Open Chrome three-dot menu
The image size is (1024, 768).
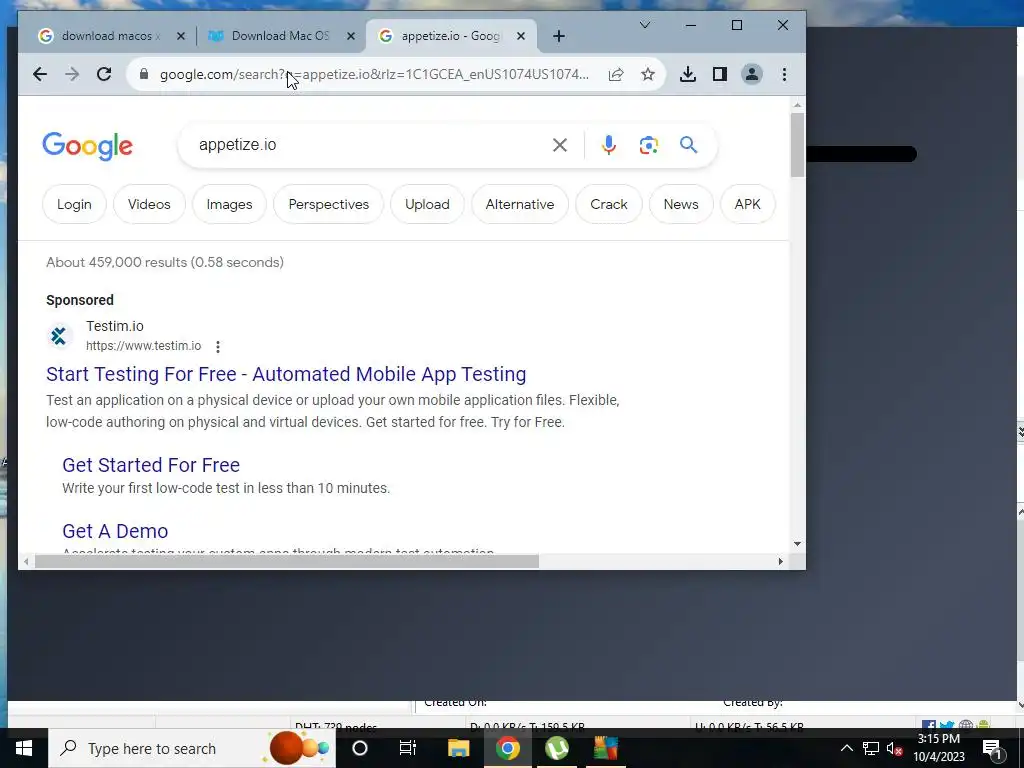click(784, 74)
